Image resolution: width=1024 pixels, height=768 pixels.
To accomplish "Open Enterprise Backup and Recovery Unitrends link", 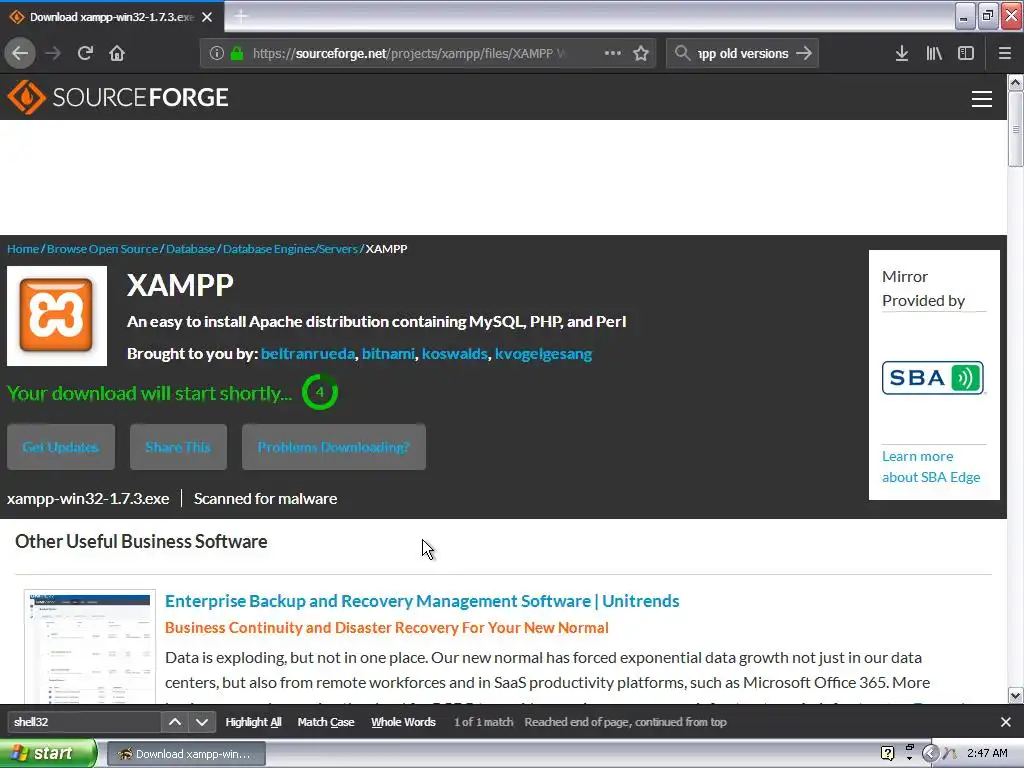I will (x=422, y=601).
